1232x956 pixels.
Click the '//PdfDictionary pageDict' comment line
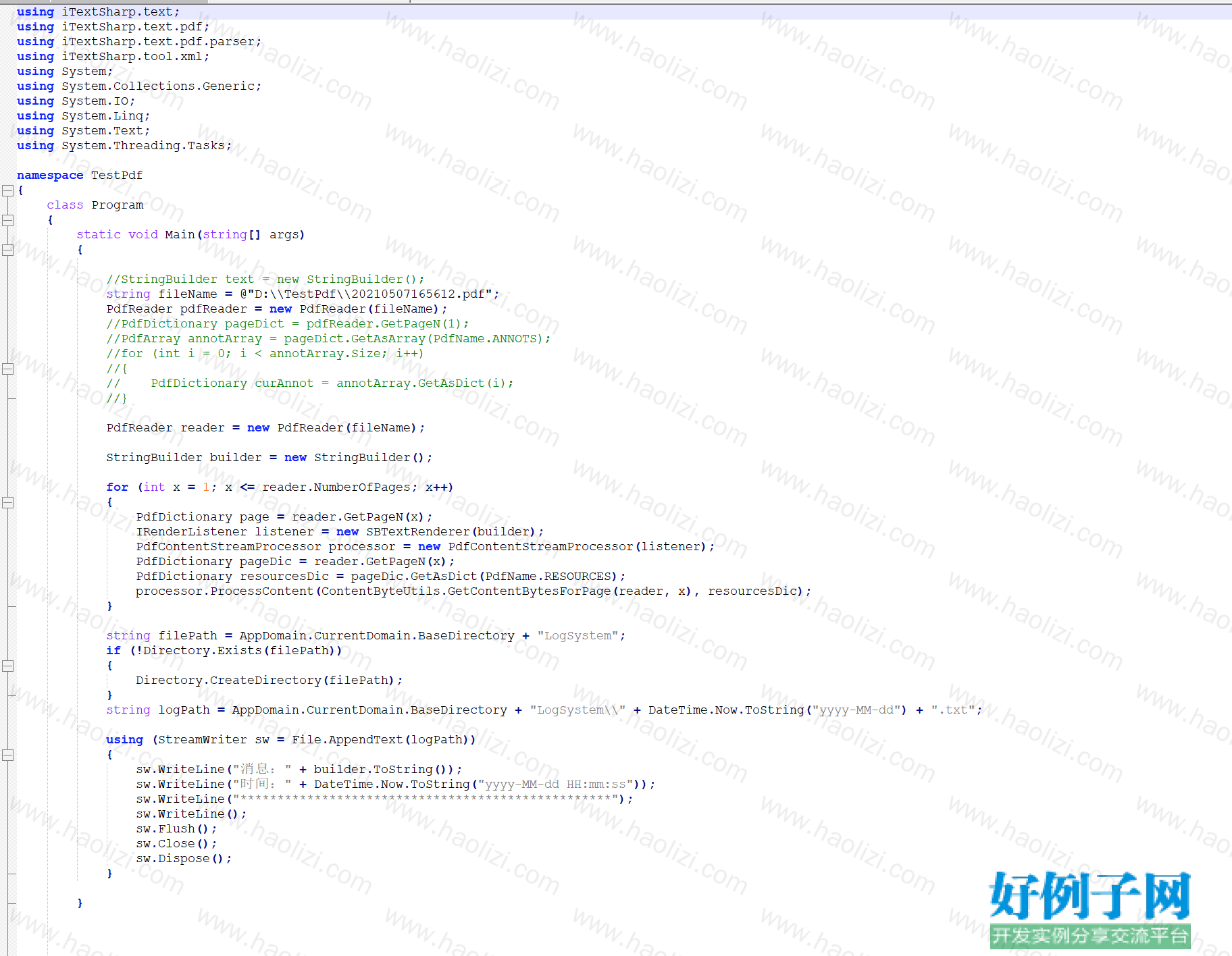coord(287,324)
